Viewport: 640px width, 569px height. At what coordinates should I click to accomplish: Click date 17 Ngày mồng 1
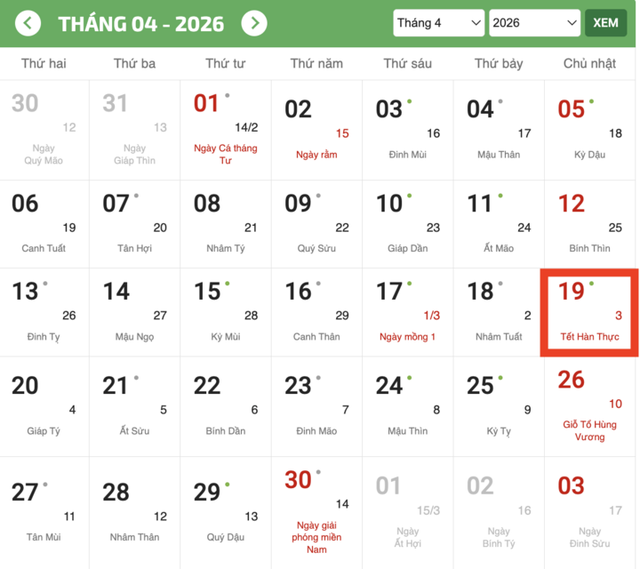point(408,312)
